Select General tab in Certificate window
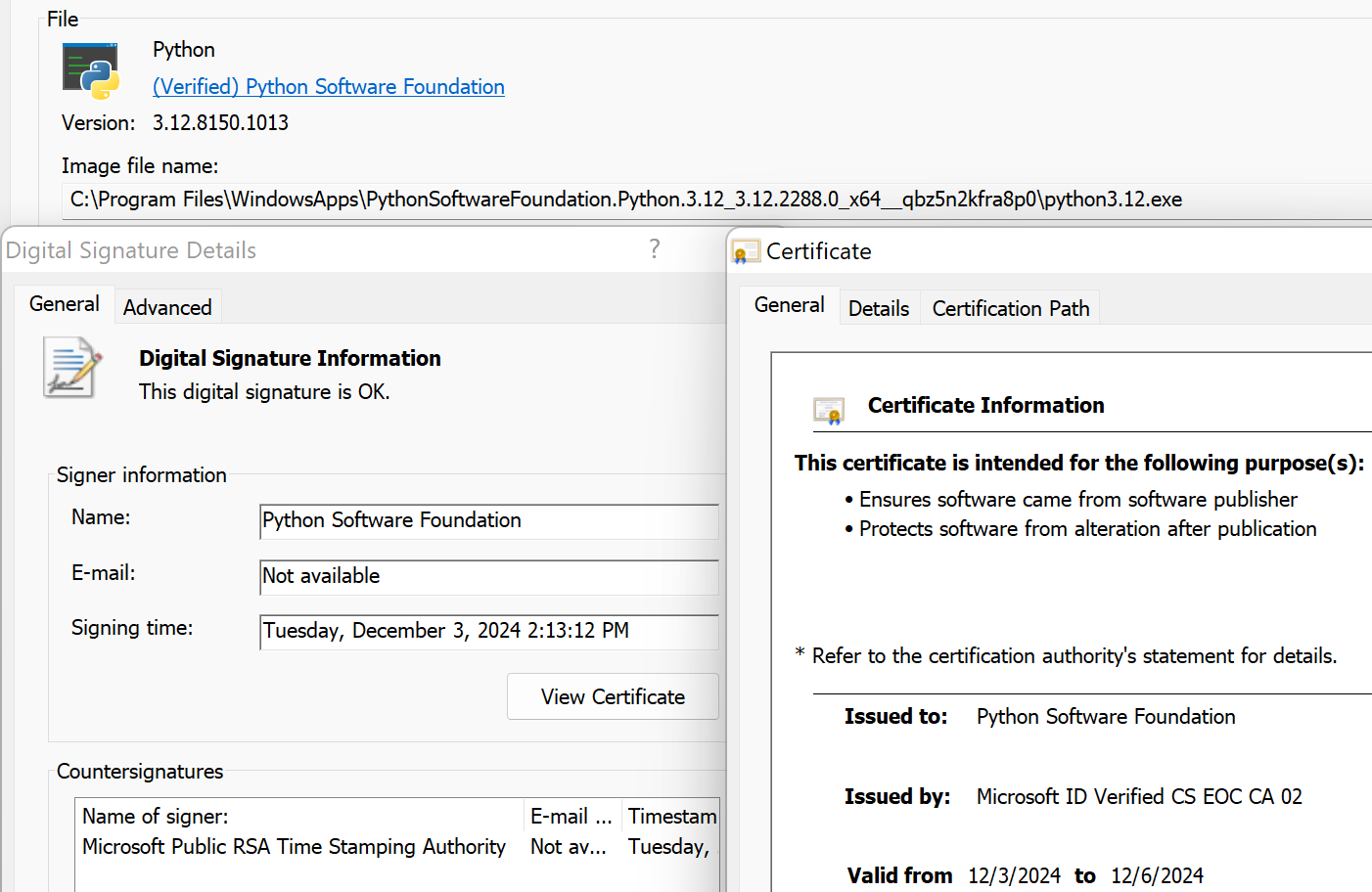 point(790,305)
